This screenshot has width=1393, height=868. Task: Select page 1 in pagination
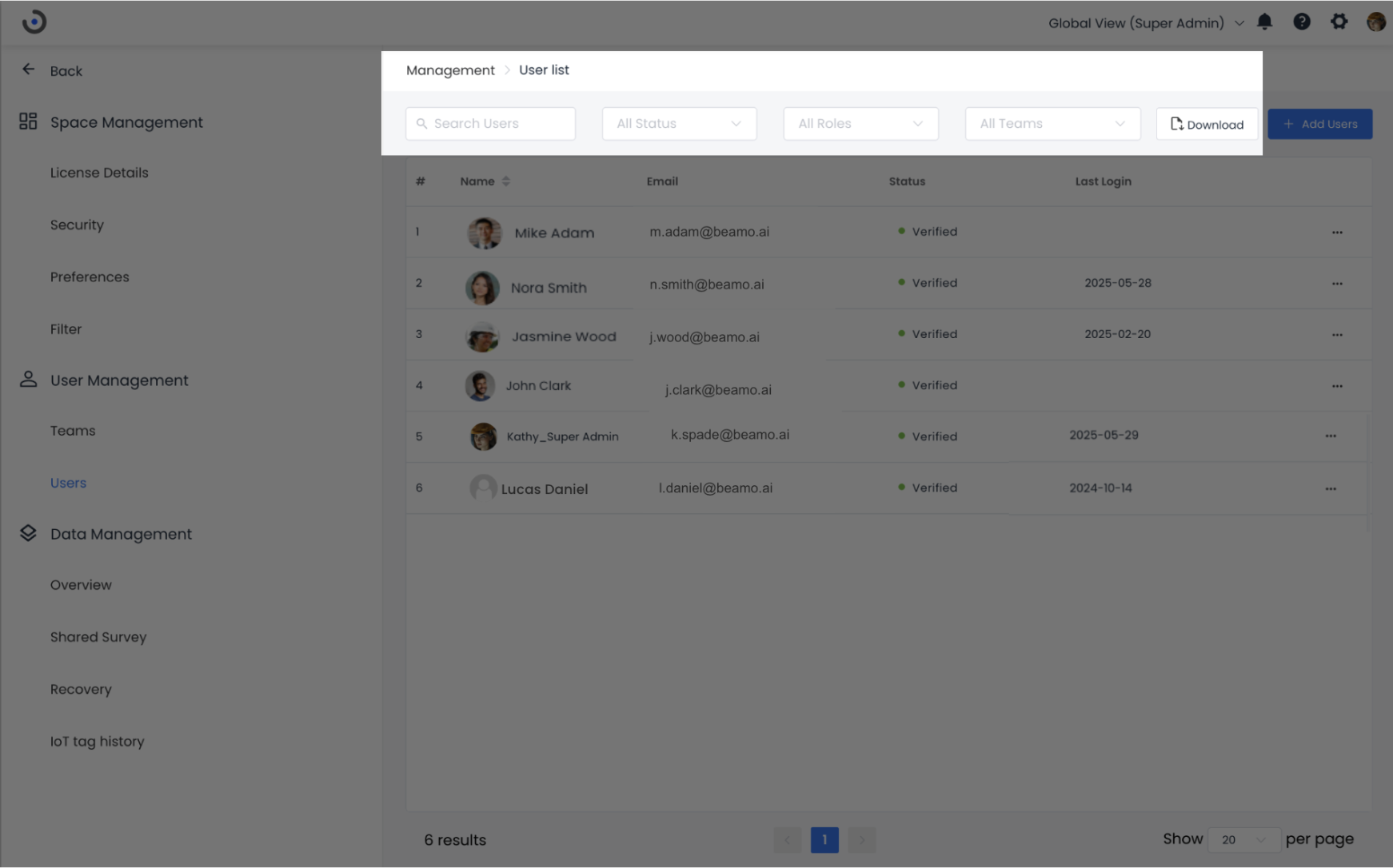(824, 839)
